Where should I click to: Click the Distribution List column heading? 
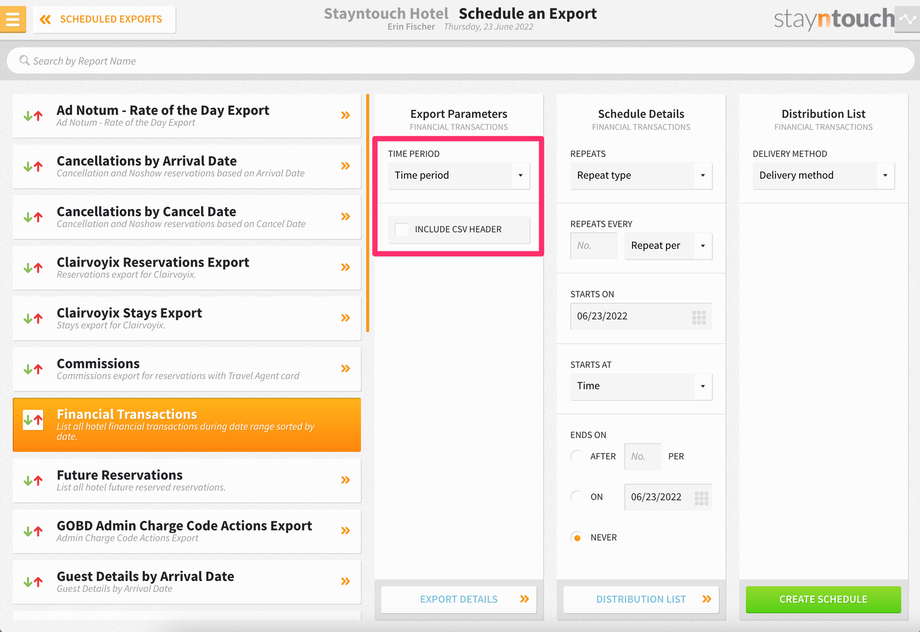click(824, 114)
